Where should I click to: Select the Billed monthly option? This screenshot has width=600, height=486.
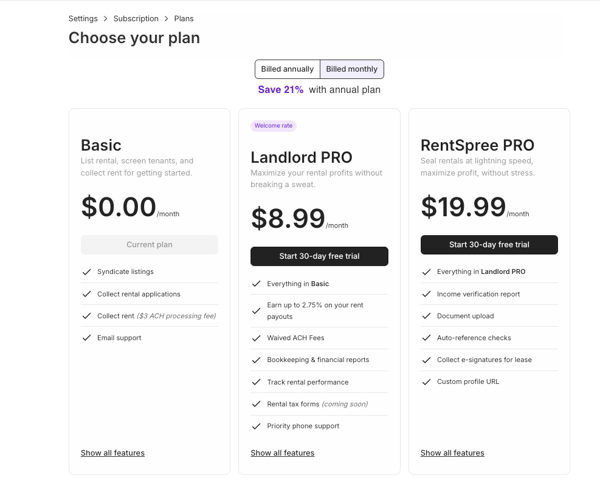click(352, 69)
